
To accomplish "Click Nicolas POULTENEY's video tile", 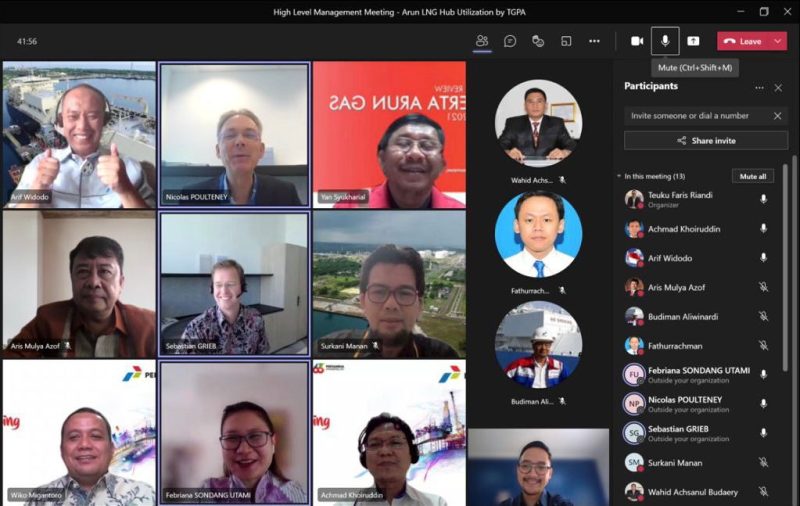I will pyautogui.click(x=234, y=135).
